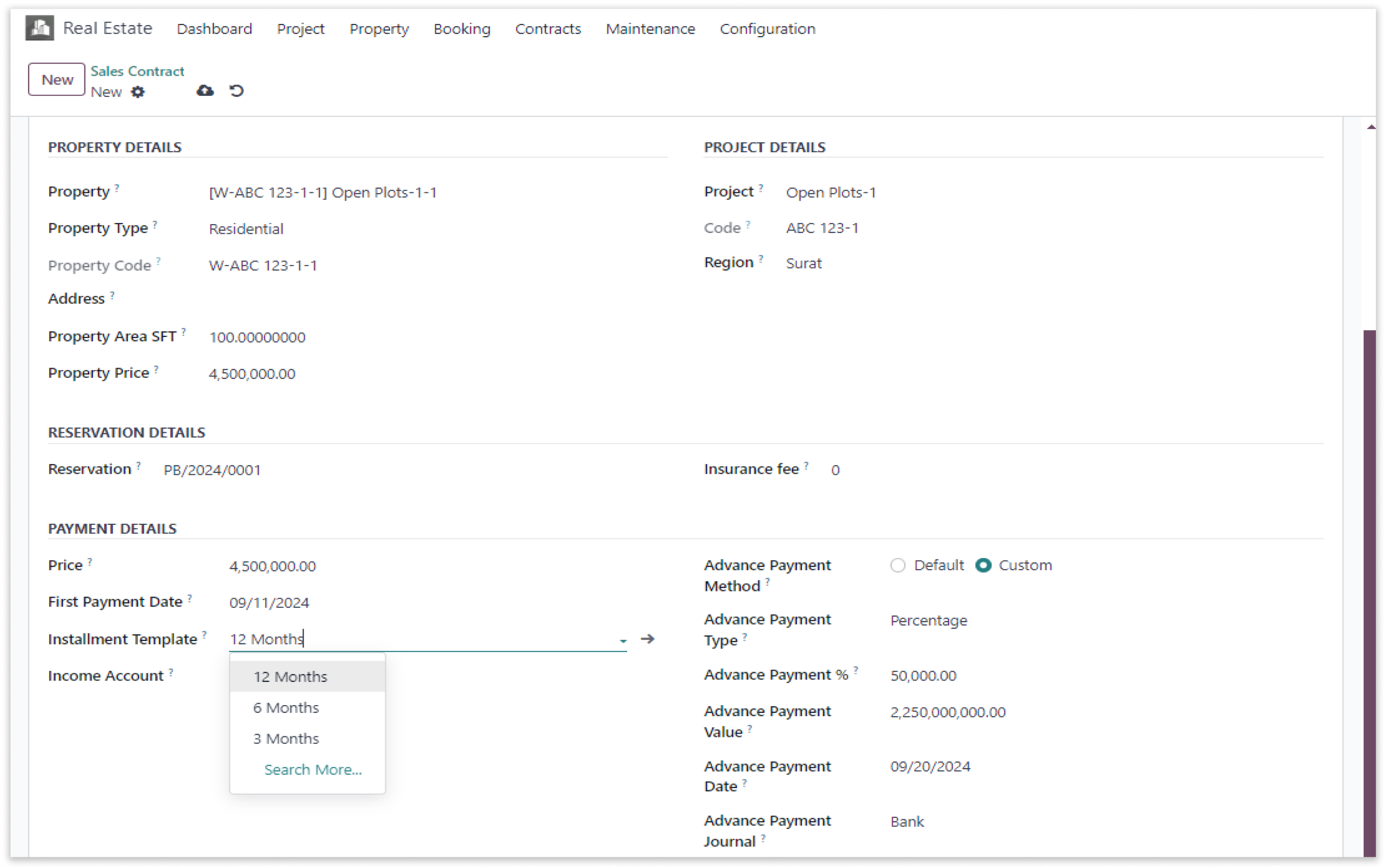The image size is (1385, 868).
Task: Click the Region value Surat
Action: click(803, 264)
